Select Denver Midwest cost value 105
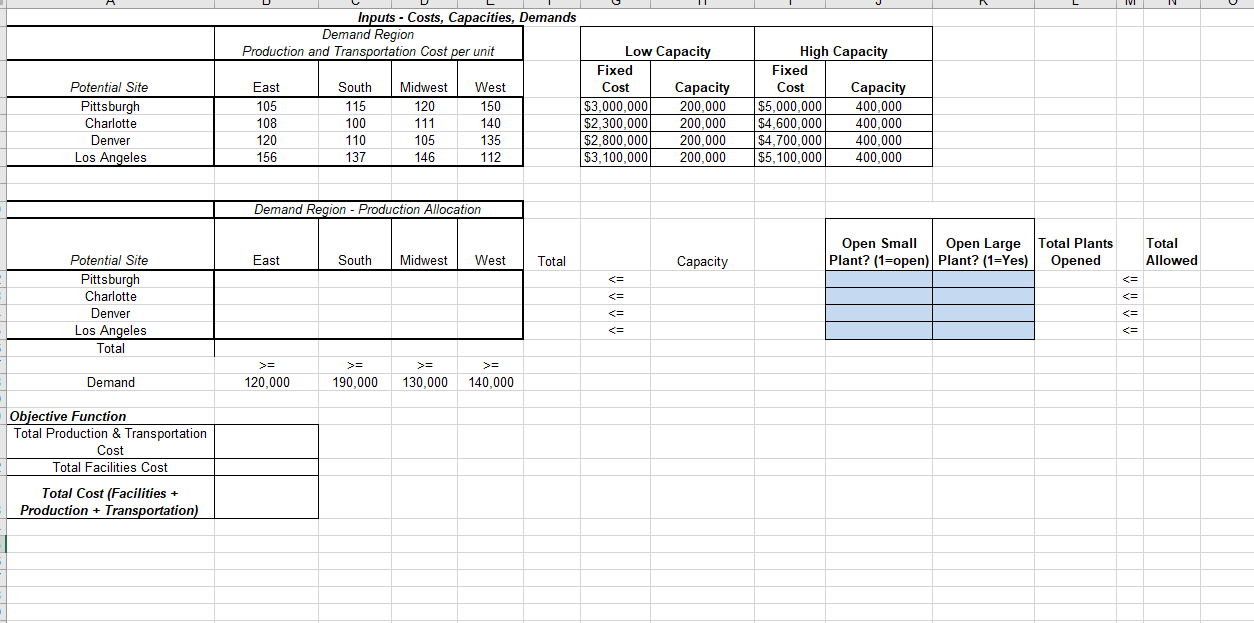This screenshot has height=623, width=1254. (424, 140)
